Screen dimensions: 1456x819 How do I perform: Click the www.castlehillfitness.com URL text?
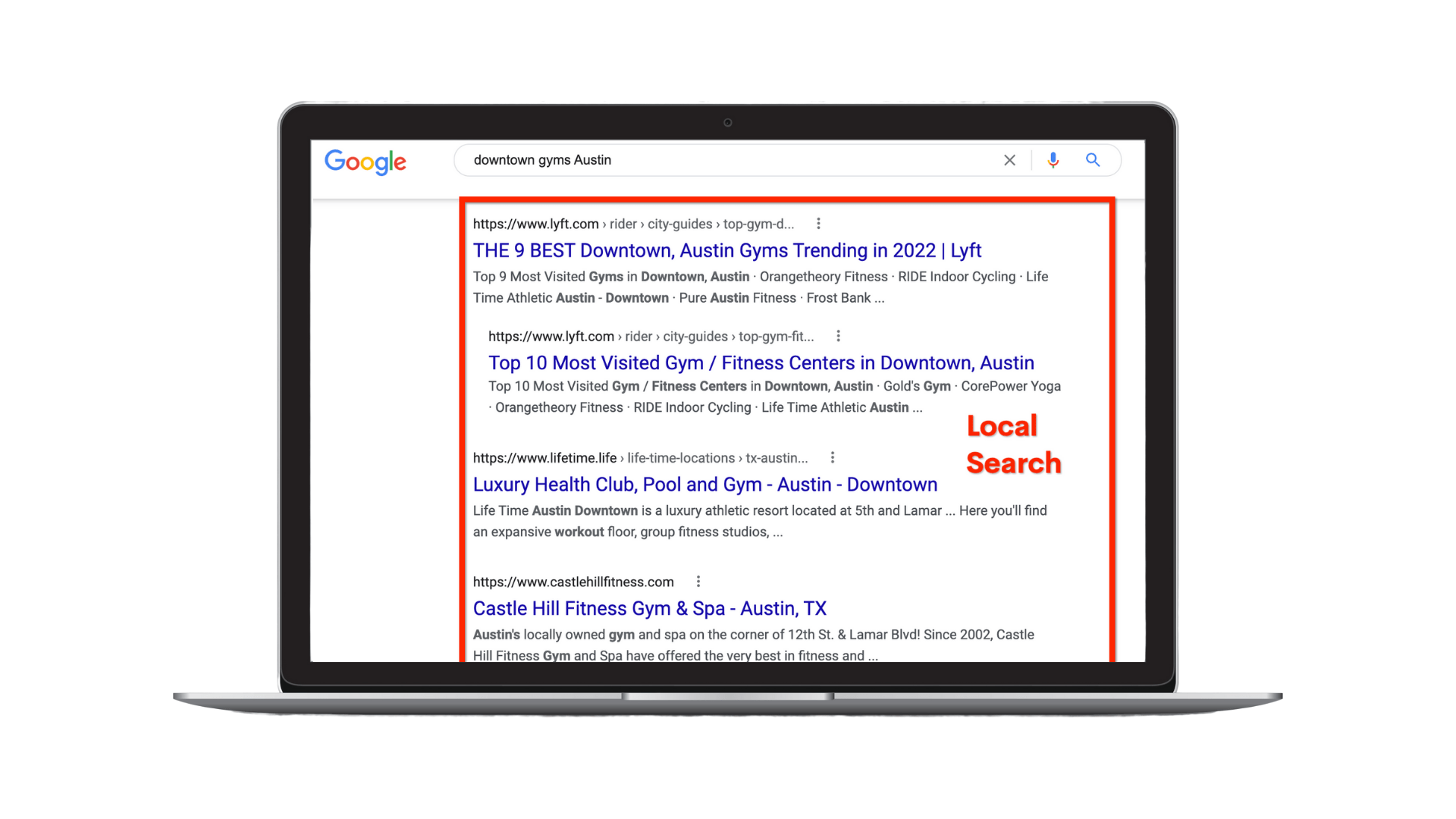click(573, 582)
